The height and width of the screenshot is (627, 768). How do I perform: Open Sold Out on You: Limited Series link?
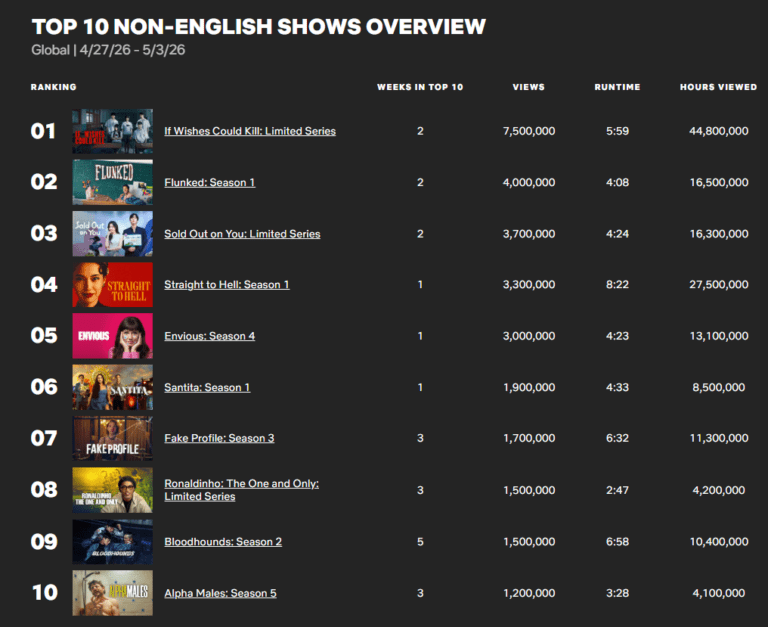point(242,234)
